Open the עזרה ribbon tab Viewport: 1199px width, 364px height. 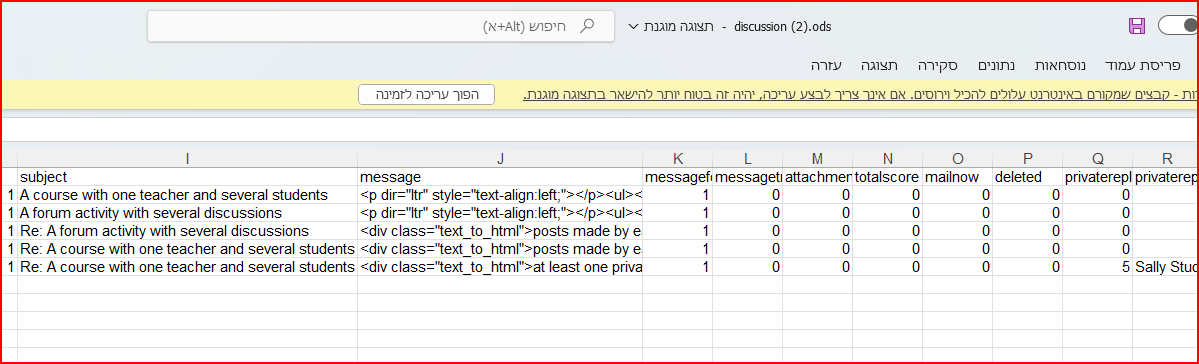tap(827, 66)
